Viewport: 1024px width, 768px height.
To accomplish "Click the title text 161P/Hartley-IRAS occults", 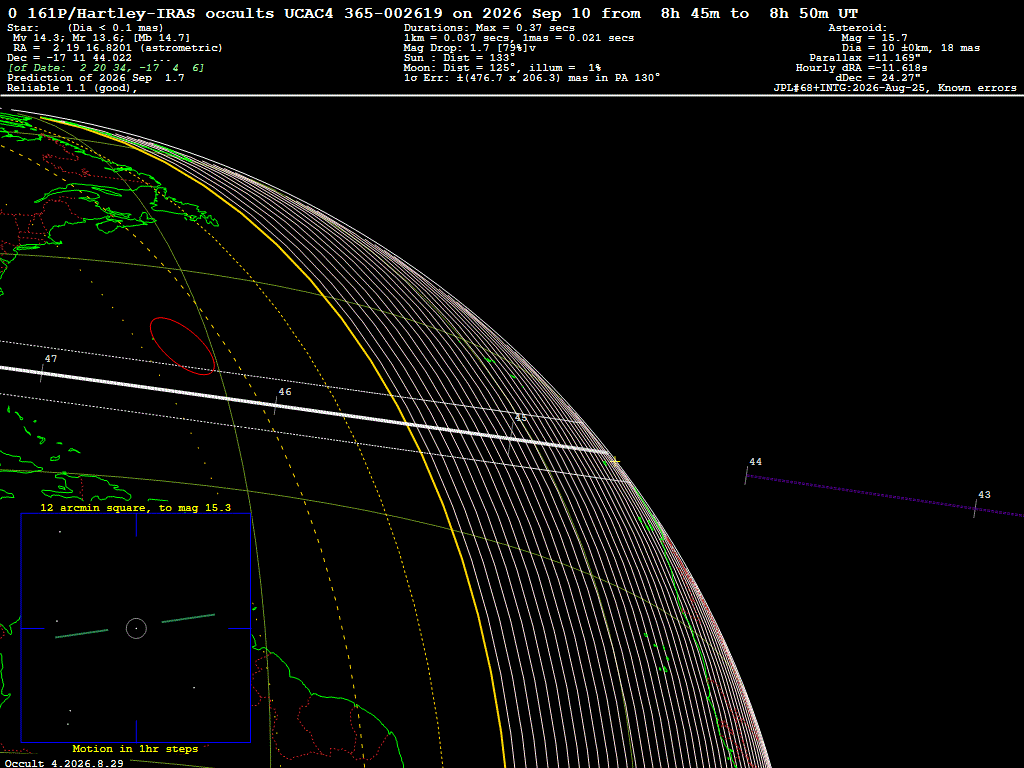I will tap(151, 13).
